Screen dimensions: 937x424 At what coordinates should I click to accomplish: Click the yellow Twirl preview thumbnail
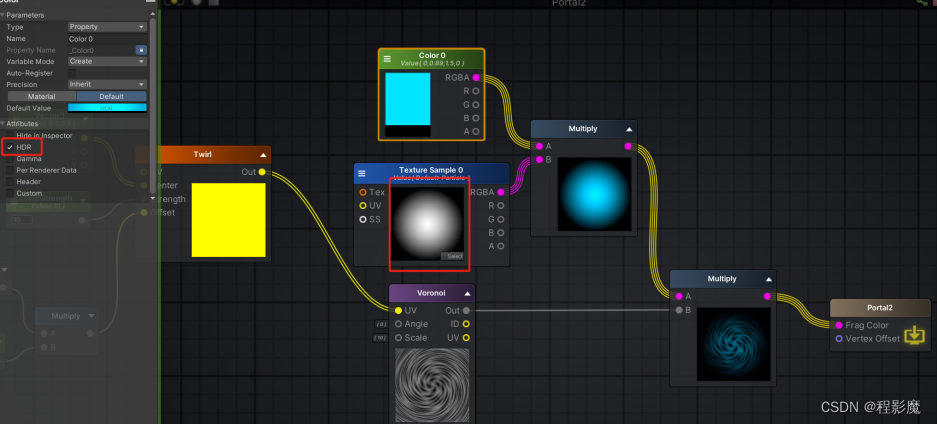[x=228, y=220]
